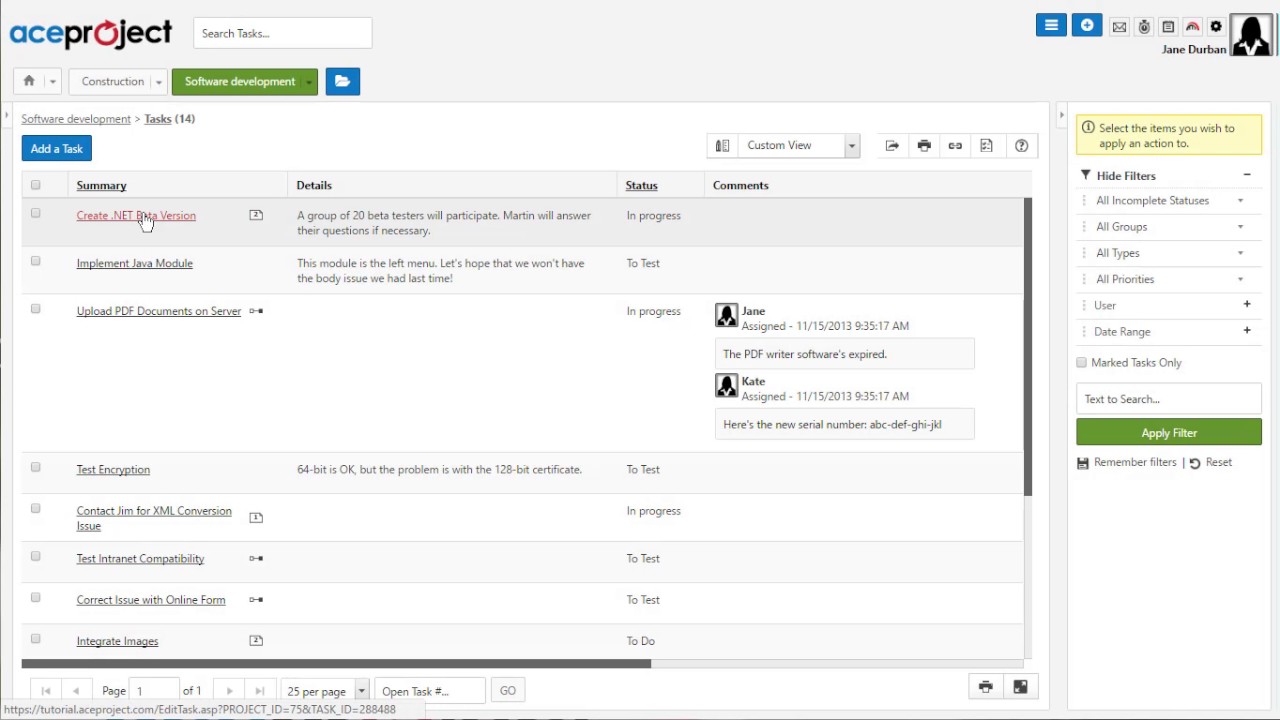Check the Upload PDF Documents row checkbox
This screenshot has height=720, width=1280.
click(36, 309)
